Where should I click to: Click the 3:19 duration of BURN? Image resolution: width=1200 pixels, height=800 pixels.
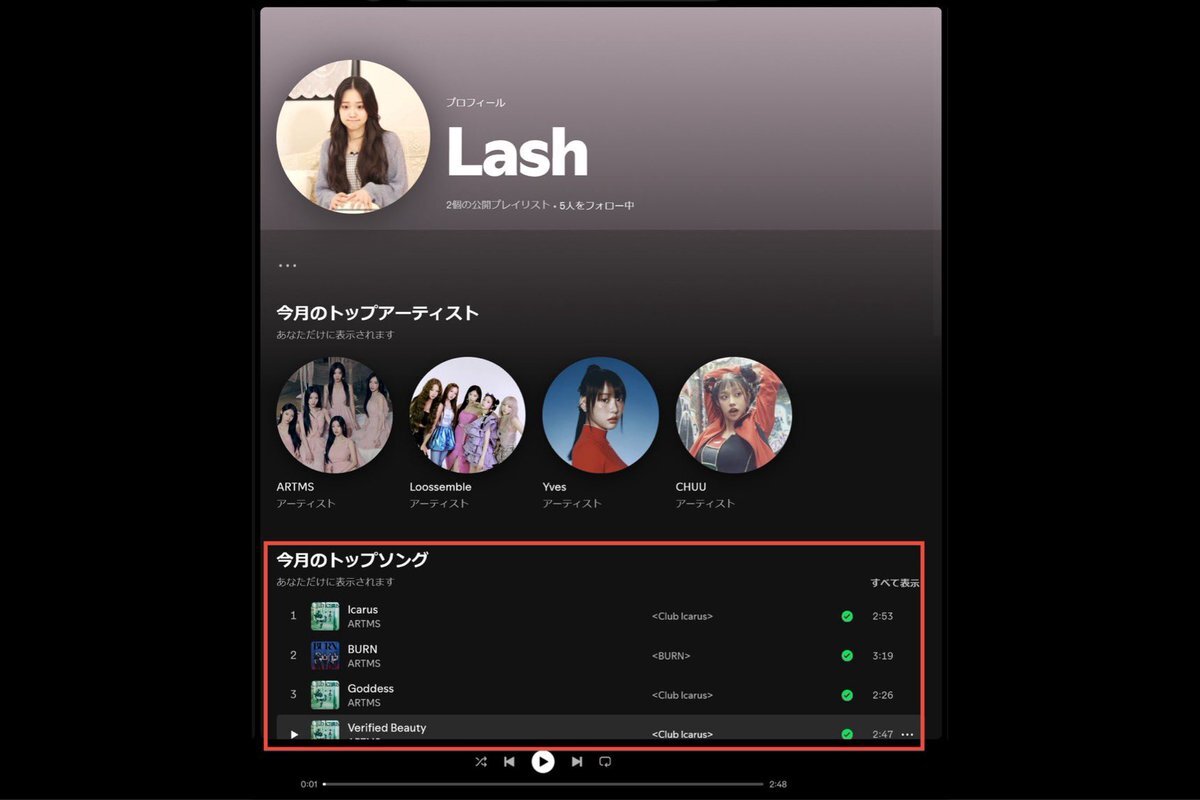[882, 656]
